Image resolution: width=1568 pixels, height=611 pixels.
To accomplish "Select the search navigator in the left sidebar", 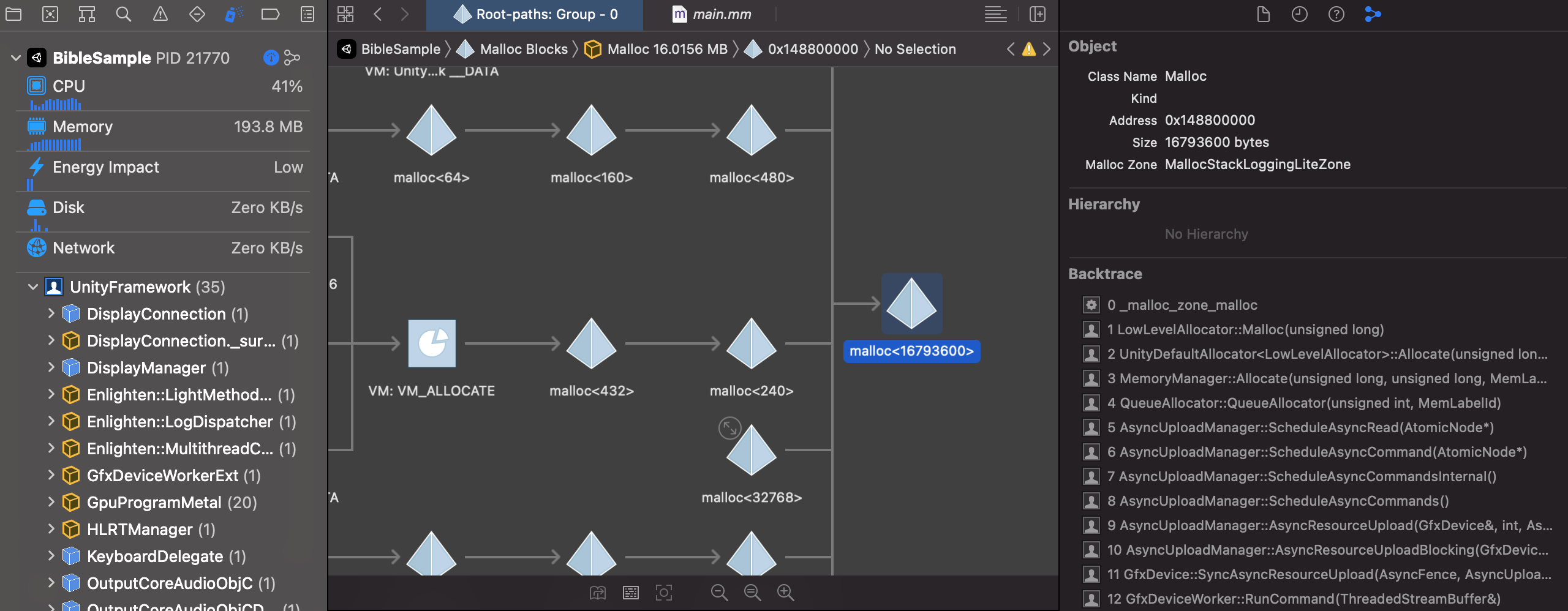I will (x=124, y=13).
